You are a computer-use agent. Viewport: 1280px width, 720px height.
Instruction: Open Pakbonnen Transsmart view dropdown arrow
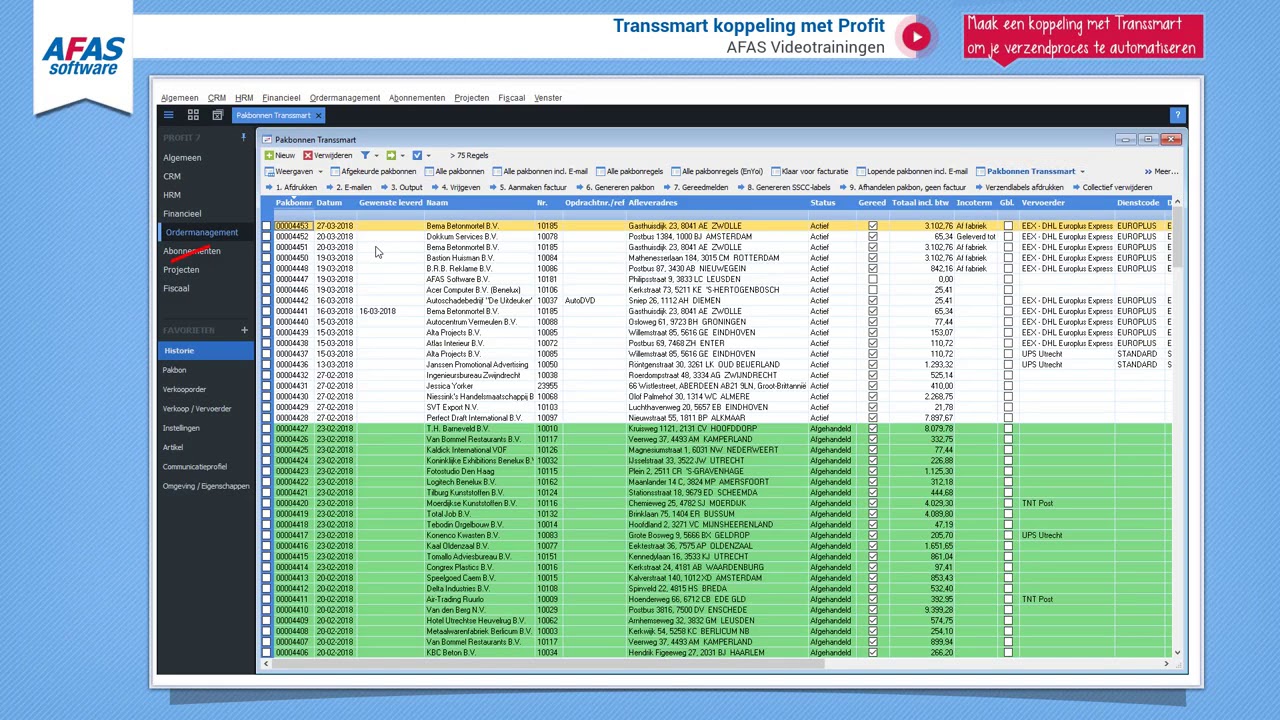coord(1082,171)
